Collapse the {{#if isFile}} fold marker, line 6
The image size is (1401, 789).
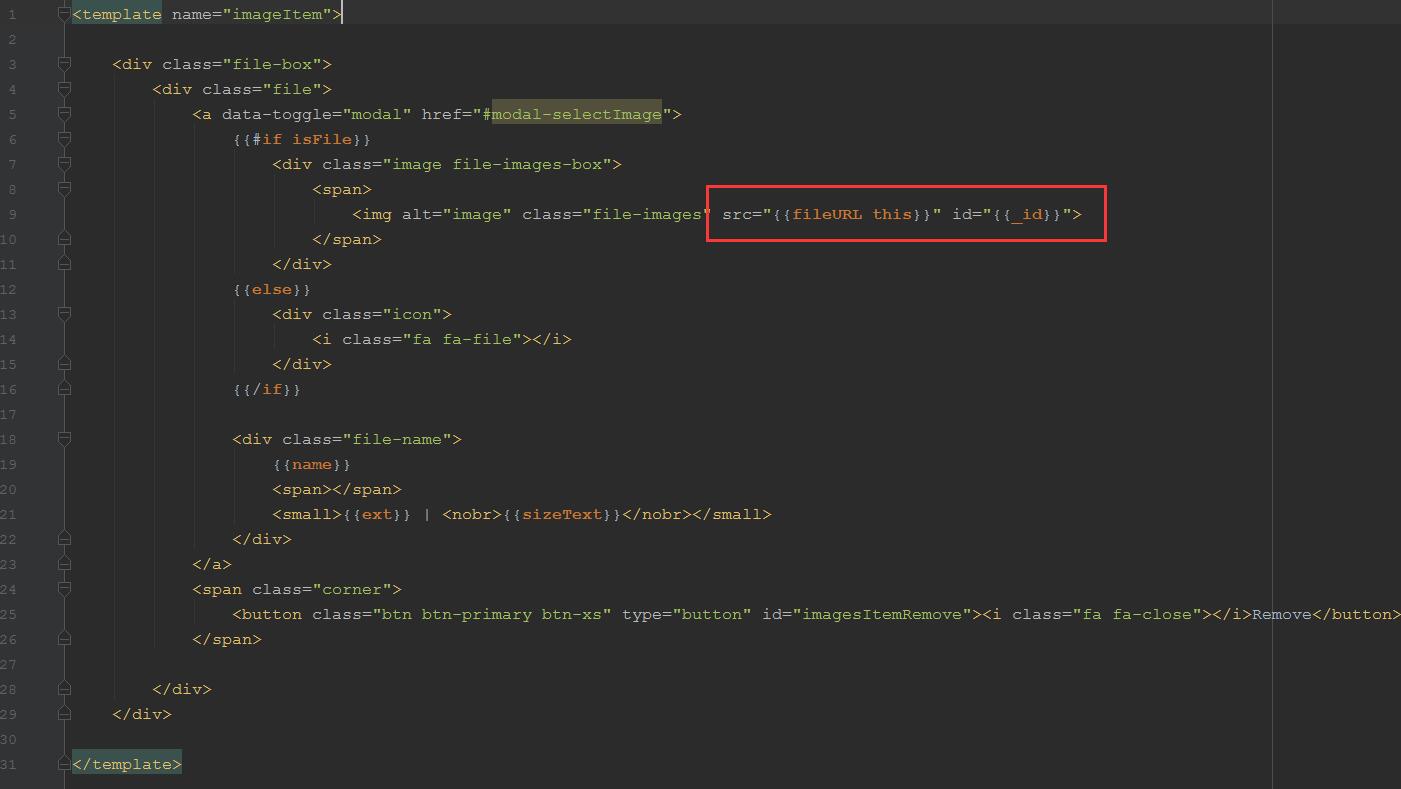click(64, 139)
